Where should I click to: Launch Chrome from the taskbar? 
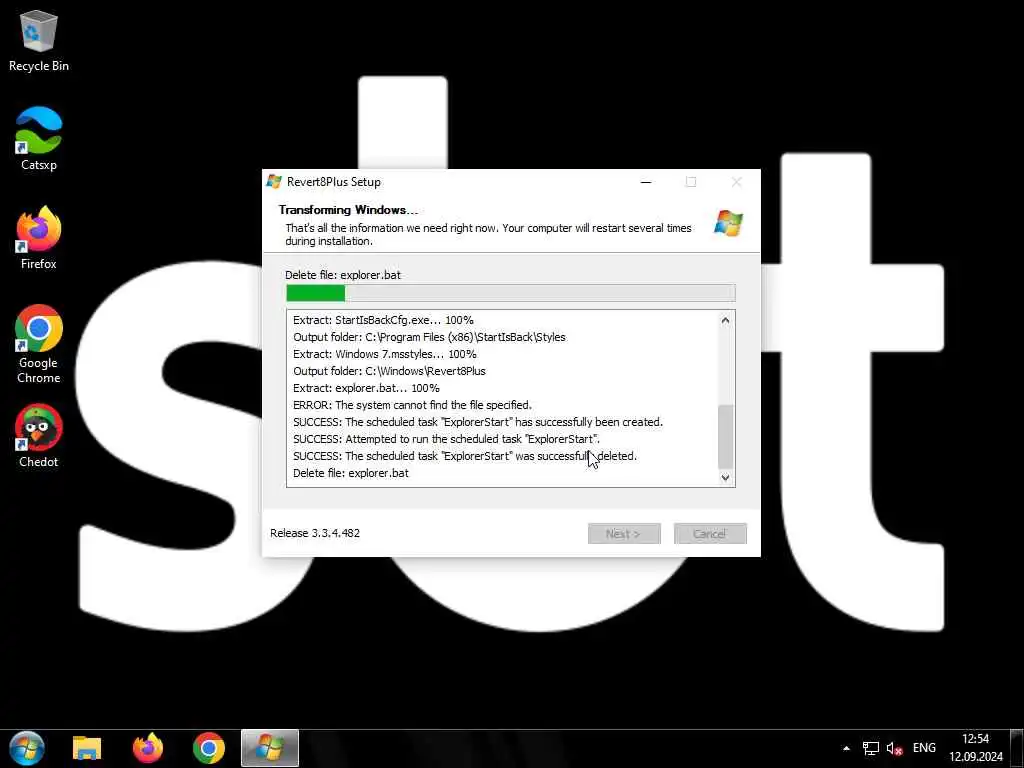point(208,748)
